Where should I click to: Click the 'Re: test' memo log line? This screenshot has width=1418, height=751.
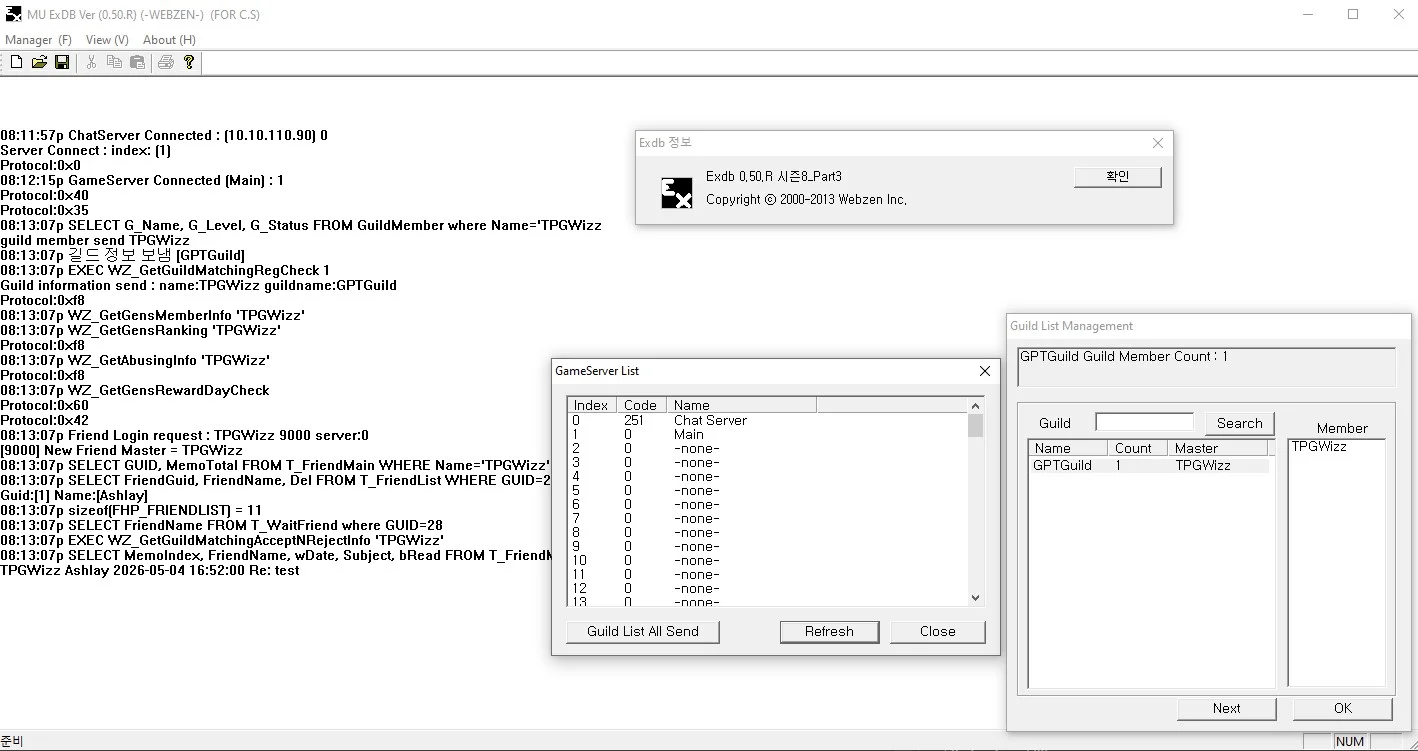(x=150, y=570)
